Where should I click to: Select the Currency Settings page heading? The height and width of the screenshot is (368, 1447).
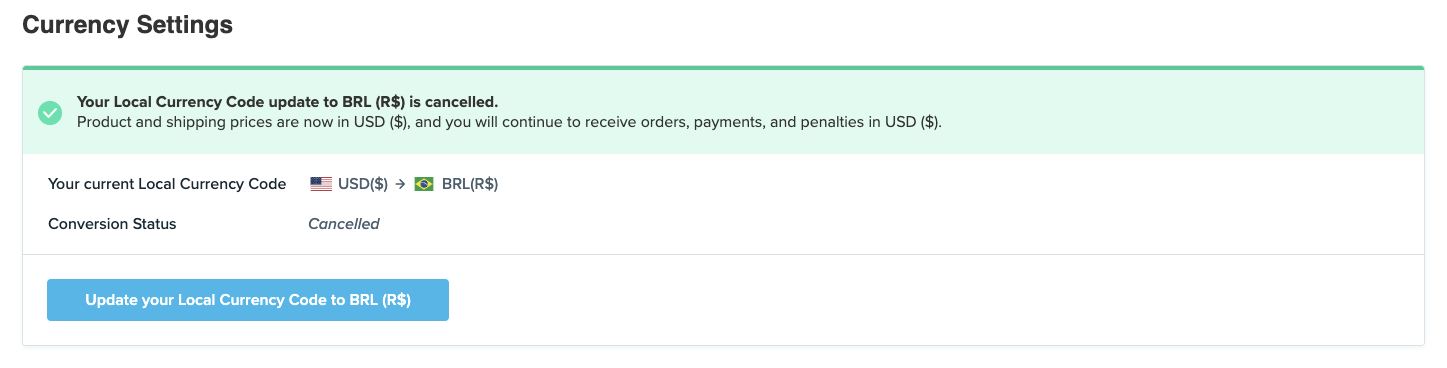[x=127, y=25]
